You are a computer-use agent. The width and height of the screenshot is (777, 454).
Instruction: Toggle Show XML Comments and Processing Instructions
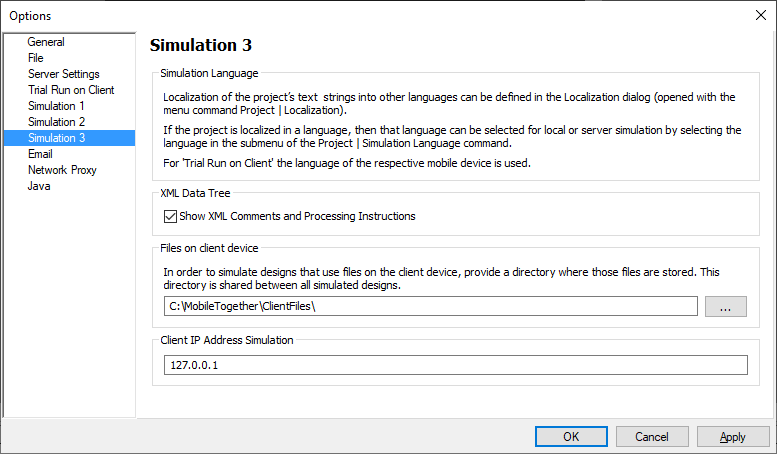point(170,216)
